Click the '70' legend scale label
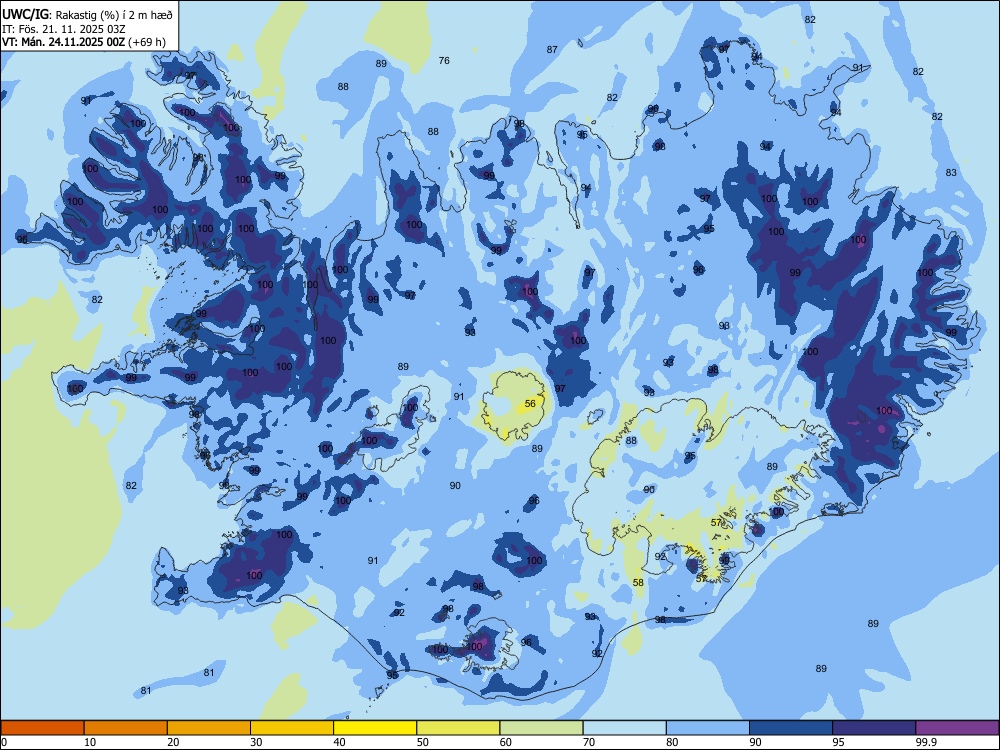 tap(589, 742)
